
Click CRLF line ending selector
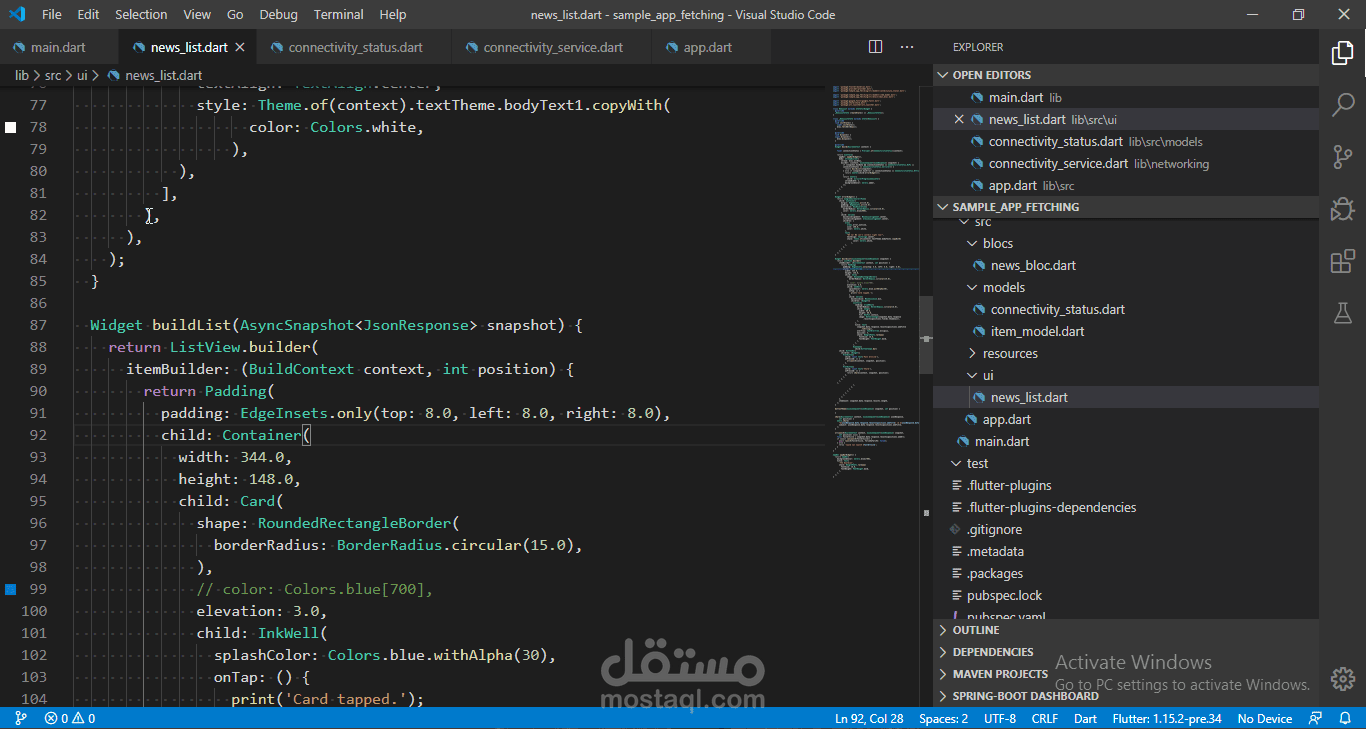pyautogui.click(x=1045, y=718)
